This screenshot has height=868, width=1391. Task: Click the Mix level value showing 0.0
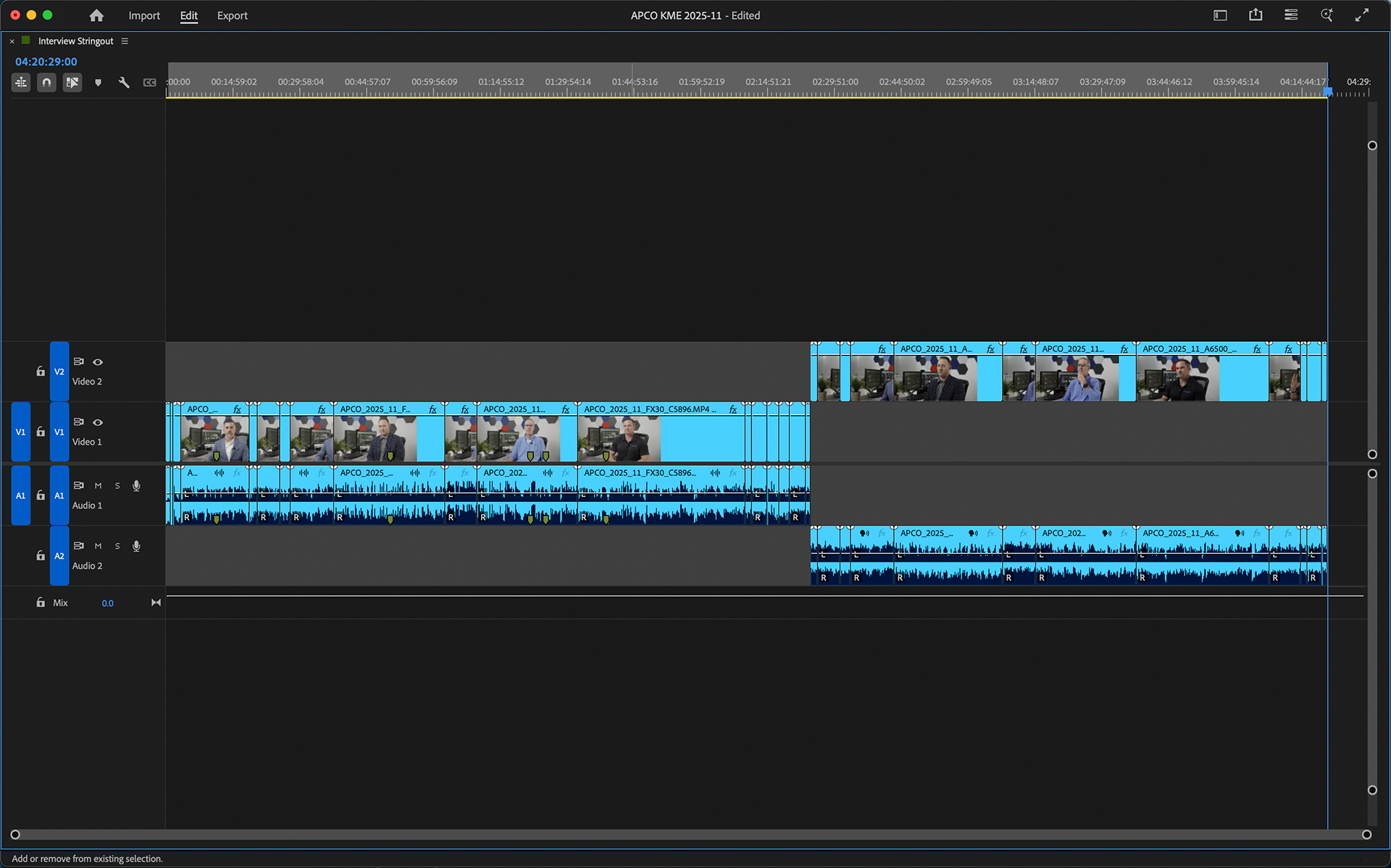tap(107, 602)
